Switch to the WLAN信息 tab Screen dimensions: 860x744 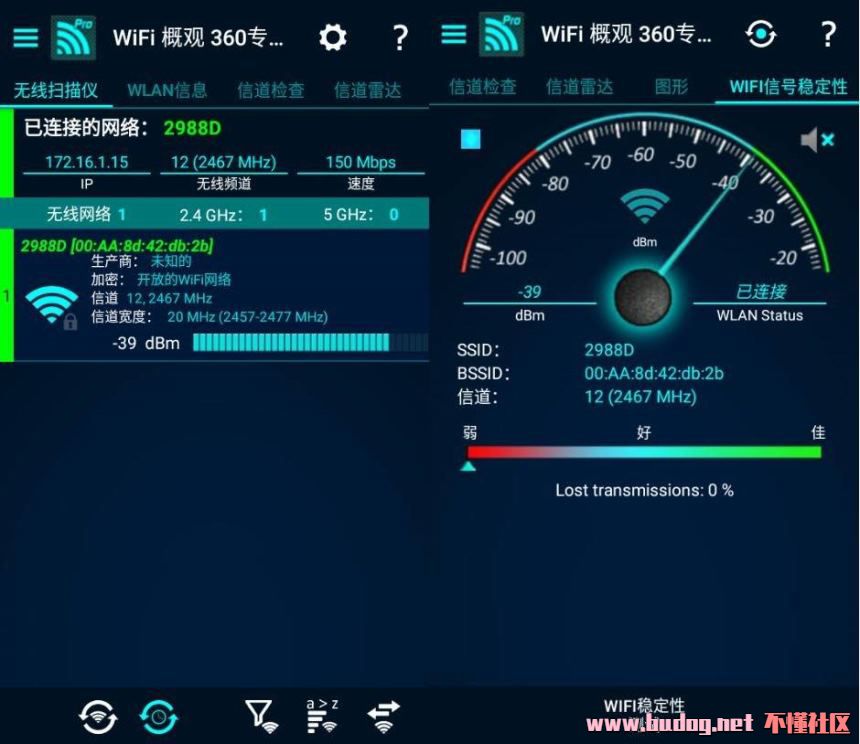pyautogui.click(x=167, y=90)
